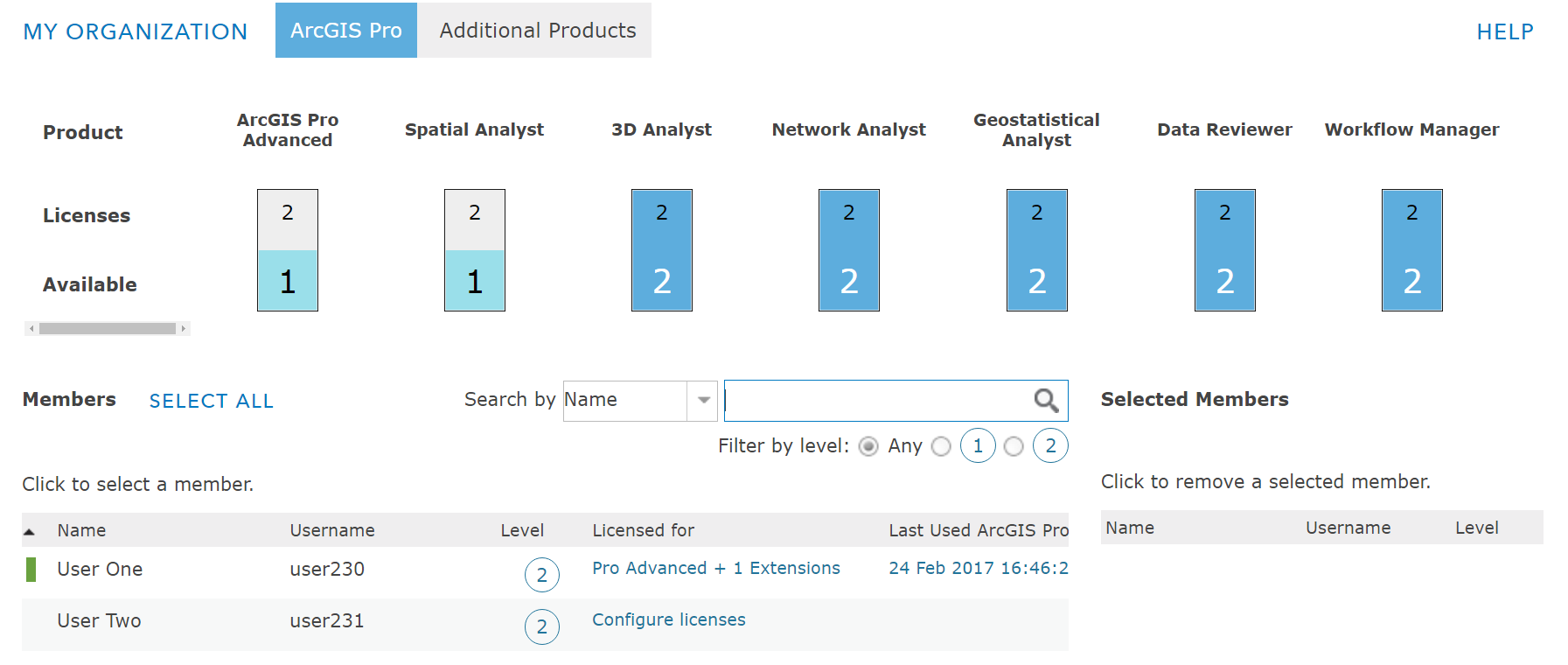Image resolution: width=1568 pixels, height=665 pixels.
Task: Click the Geostatistical Analyst product heading
Action: (1036, 129)
